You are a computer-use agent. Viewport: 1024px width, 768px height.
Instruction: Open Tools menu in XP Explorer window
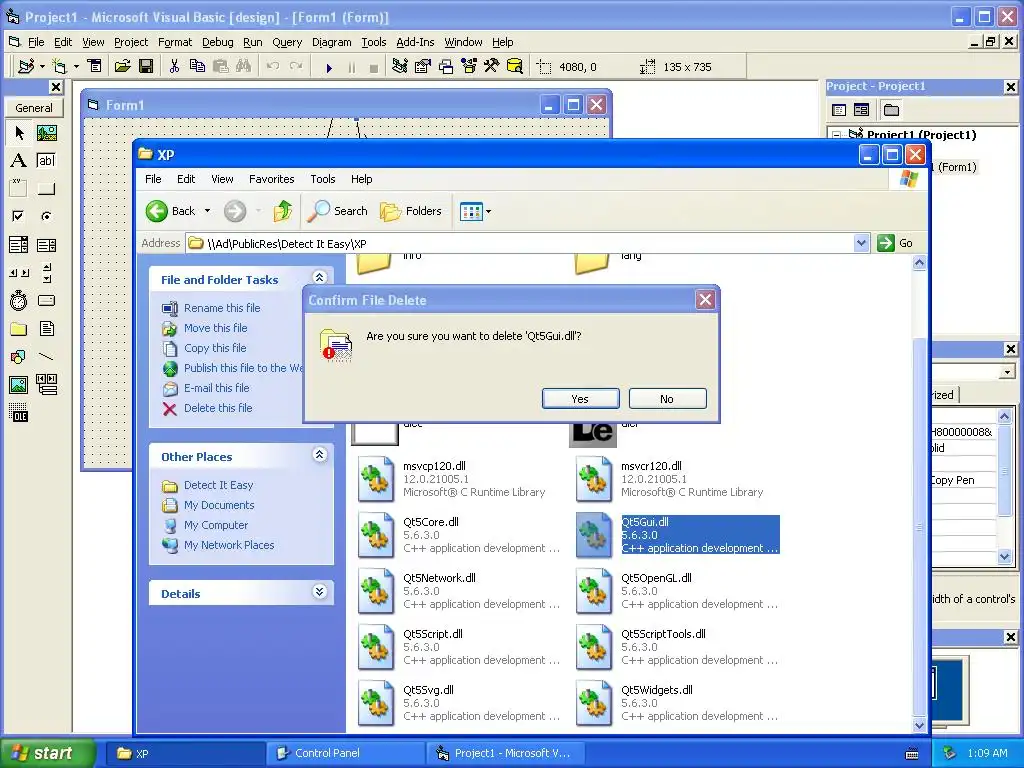[x=323, y=179]
